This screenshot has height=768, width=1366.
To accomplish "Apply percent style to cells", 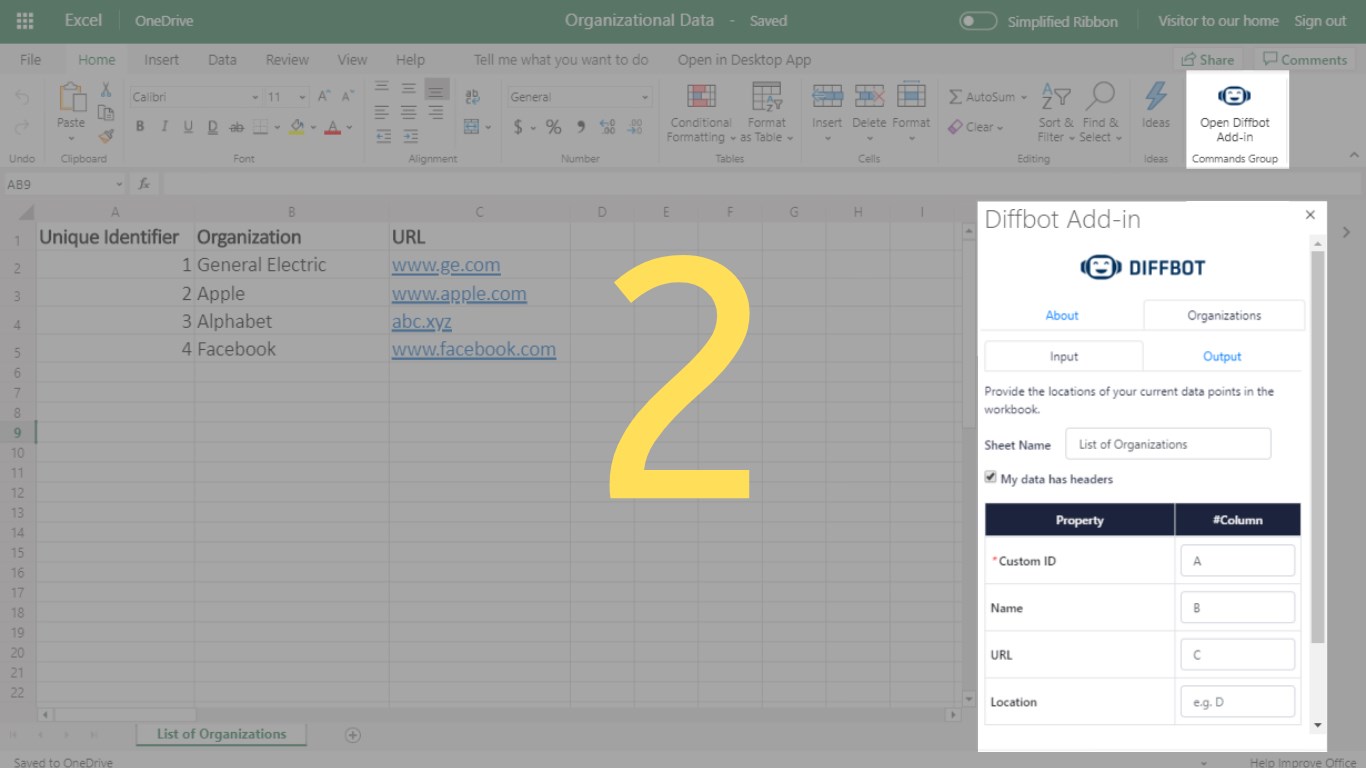I will click(553, 127).
